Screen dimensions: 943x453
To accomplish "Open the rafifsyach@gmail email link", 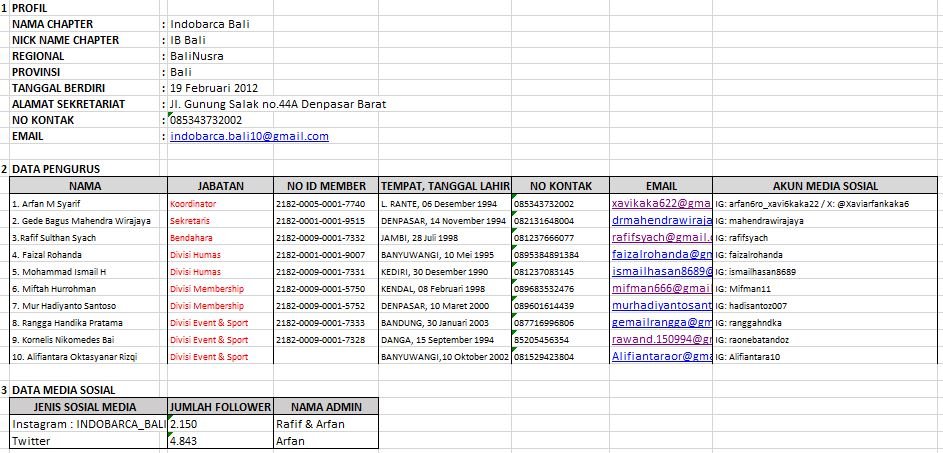I will (662, 237).
